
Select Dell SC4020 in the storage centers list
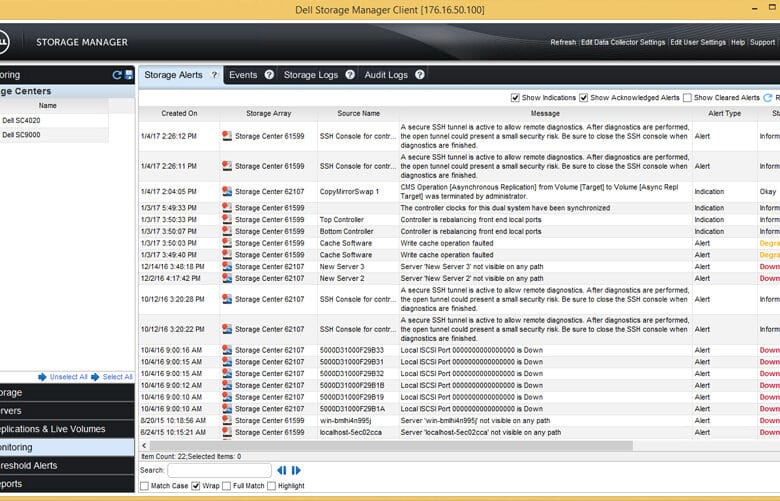click(54, 120)
